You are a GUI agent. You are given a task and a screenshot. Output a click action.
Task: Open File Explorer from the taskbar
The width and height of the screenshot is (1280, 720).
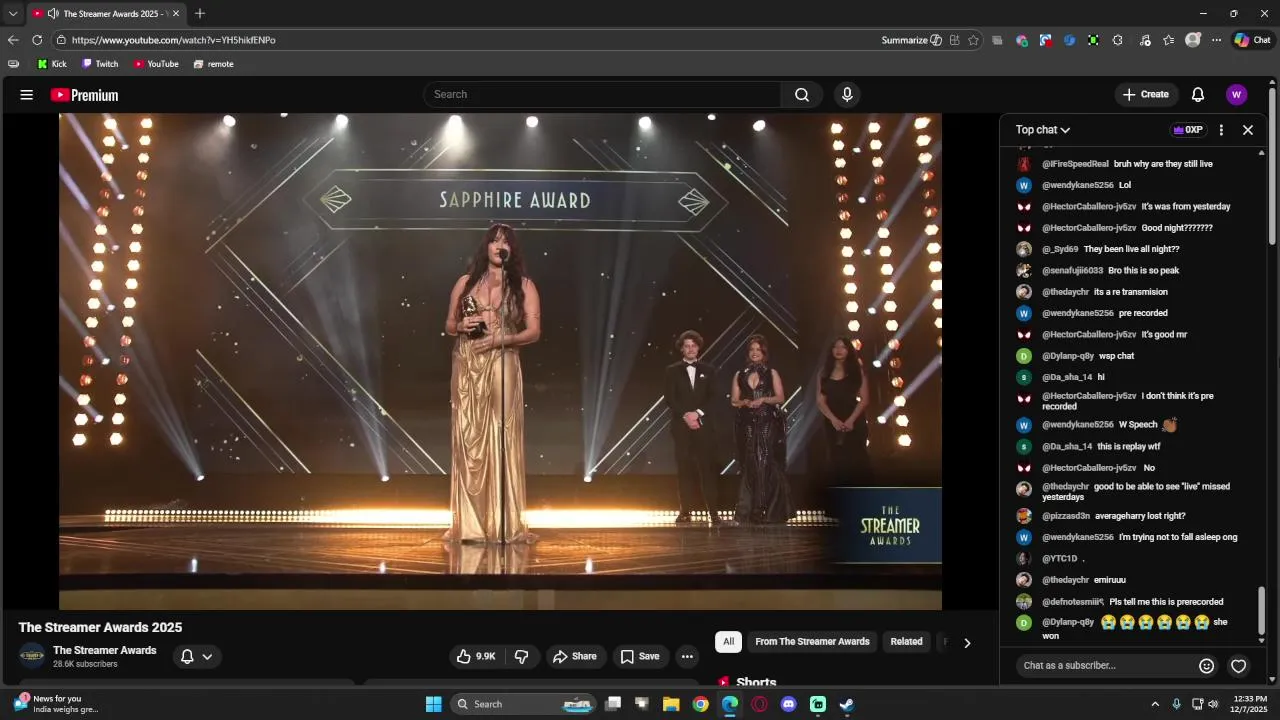click(x=671, y=704)
